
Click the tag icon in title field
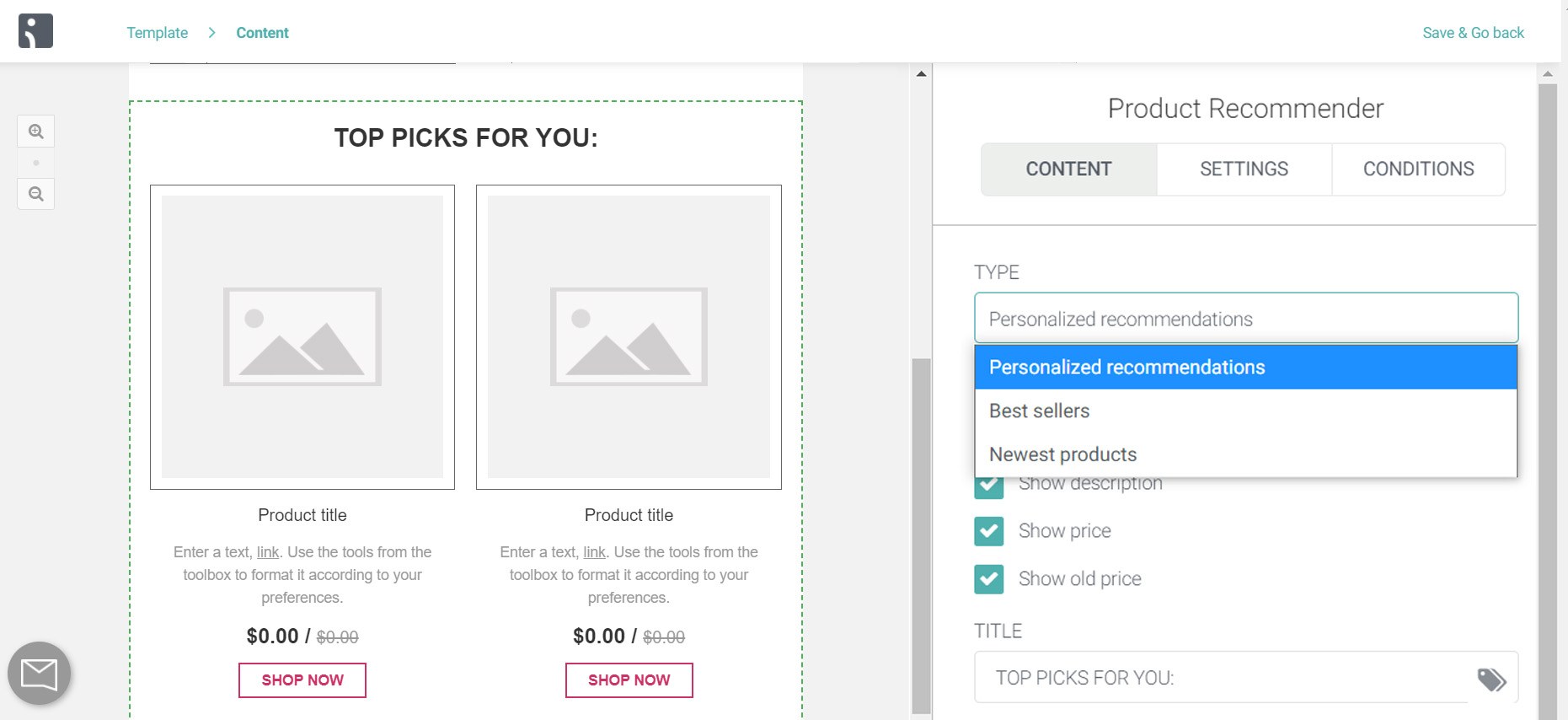[x=1491, y=680]
